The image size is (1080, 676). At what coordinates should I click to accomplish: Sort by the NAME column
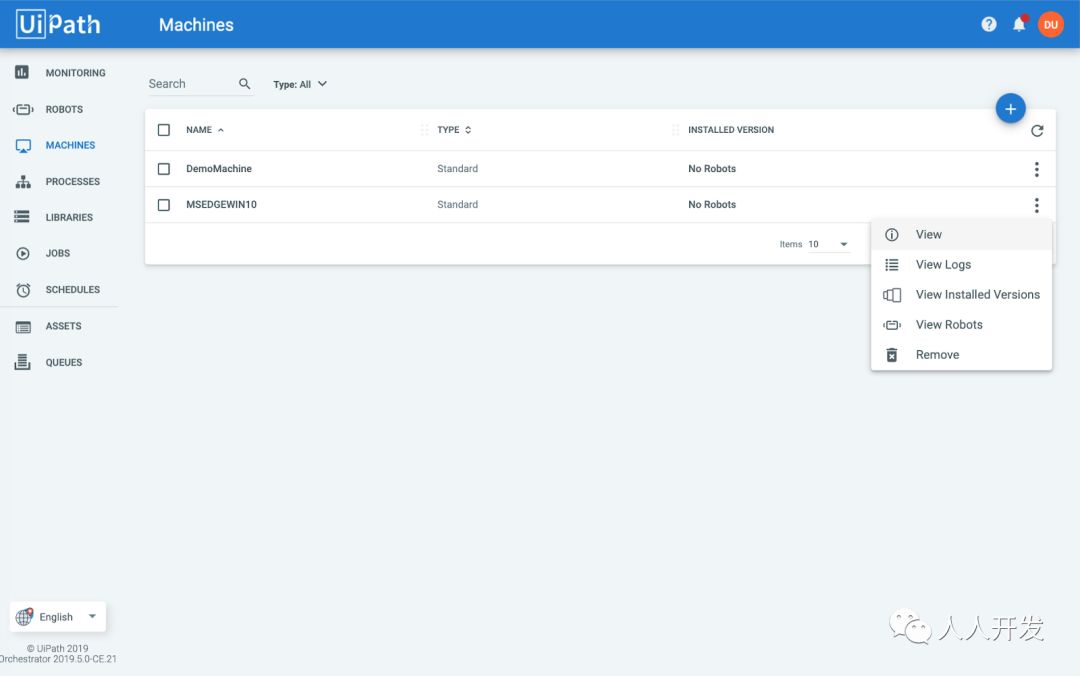[205, 130]
